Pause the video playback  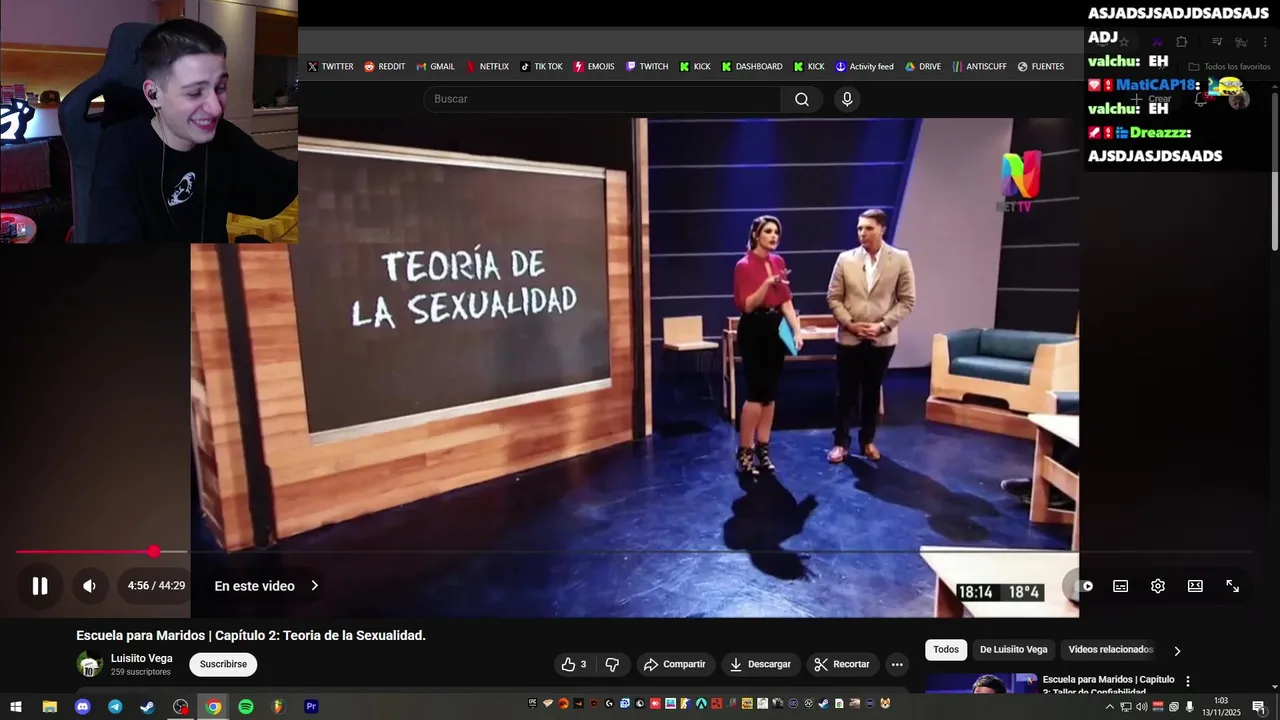[40, 586]
